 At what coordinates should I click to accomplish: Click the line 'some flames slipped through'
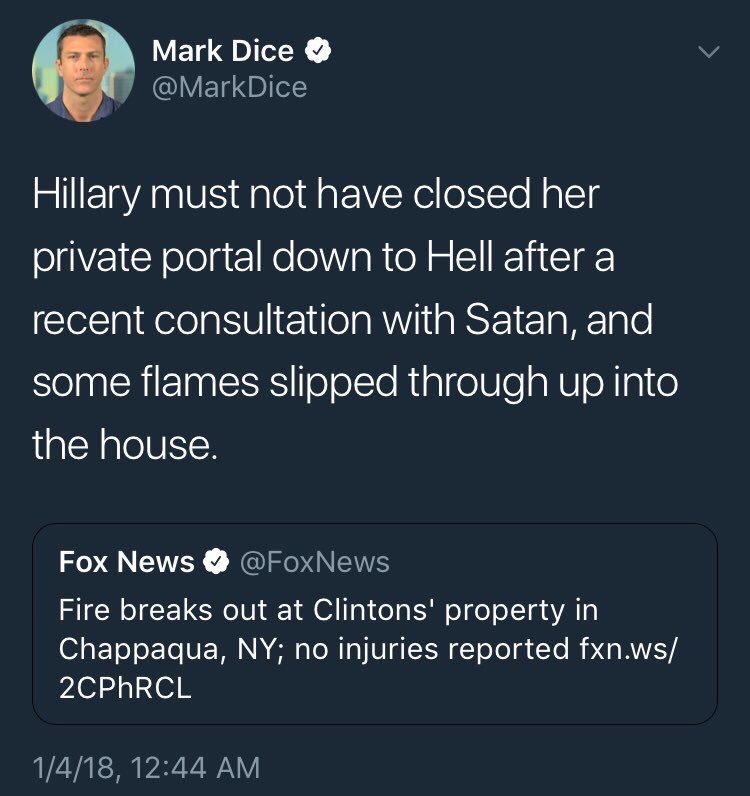[x=355, y=383]
